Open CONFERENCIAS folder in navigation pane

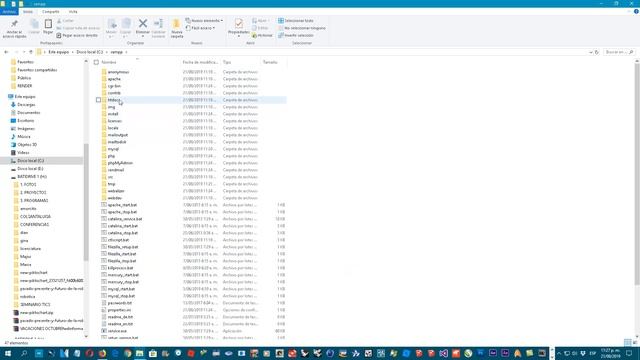(x=34, y=224)
